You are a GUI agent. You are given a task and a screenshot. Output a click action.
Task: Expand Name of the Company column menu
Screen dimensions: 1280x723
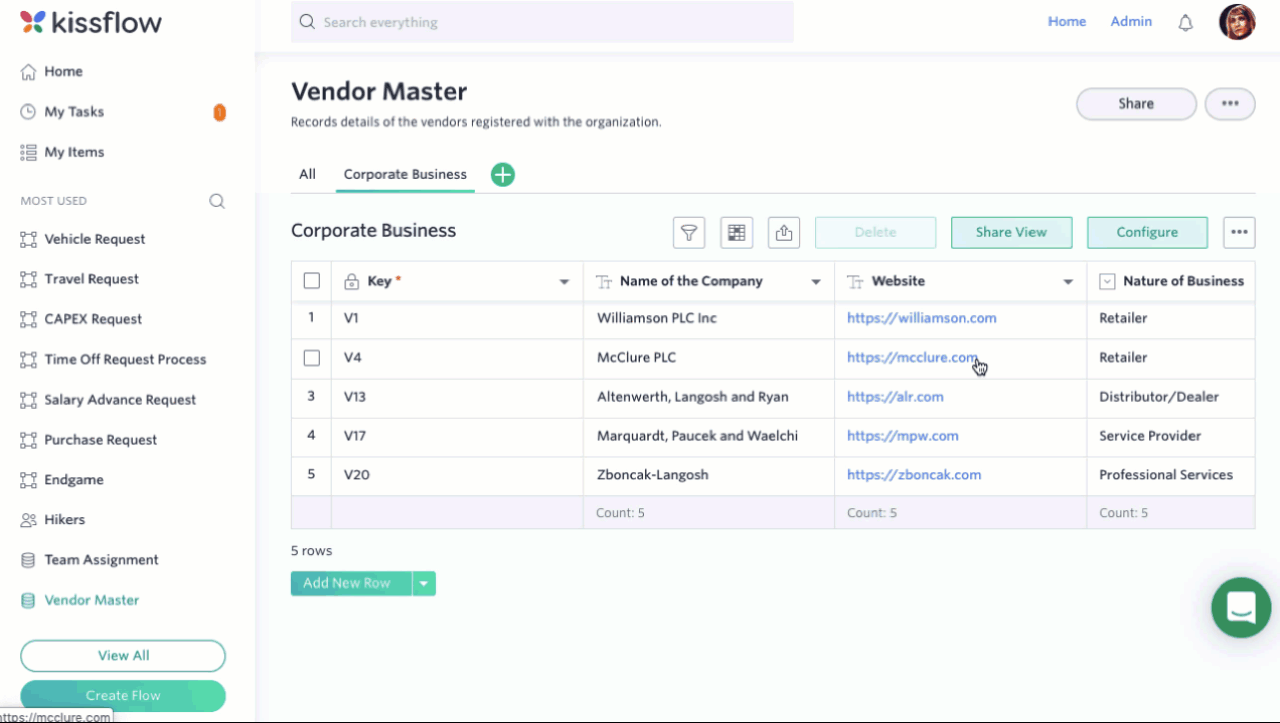(816, 282)
